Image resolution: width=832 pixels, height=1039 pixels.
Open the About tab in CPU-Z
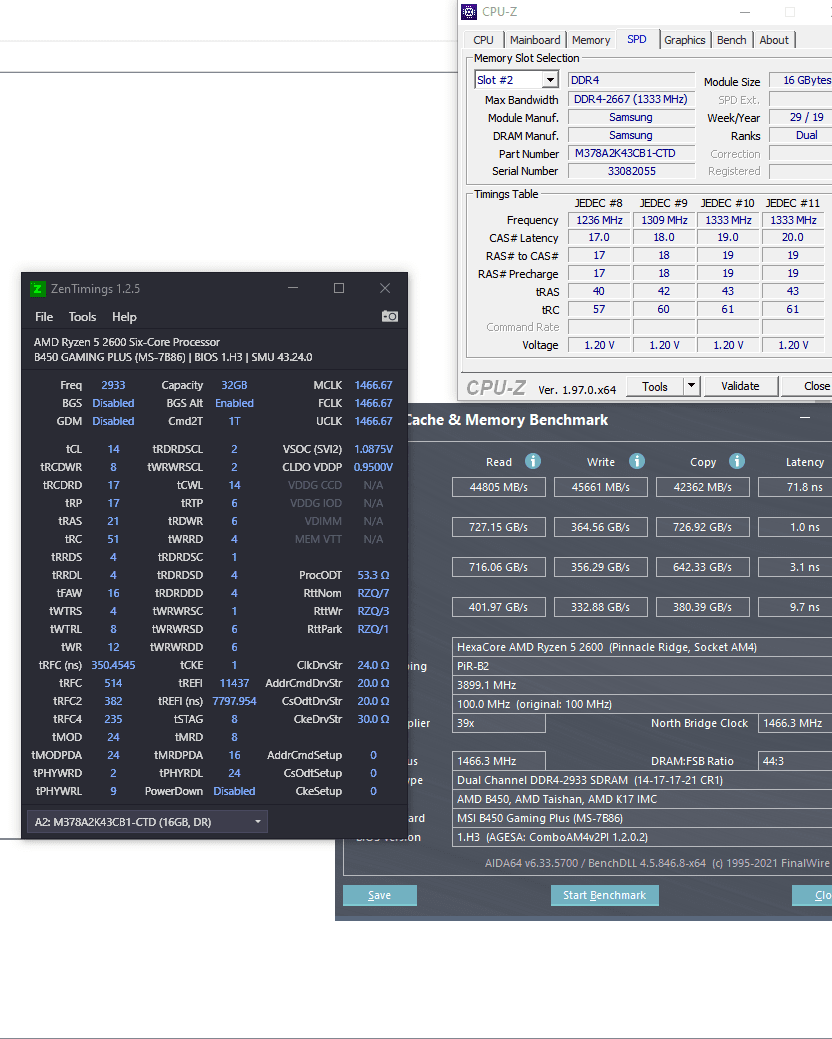click(774, 40)
